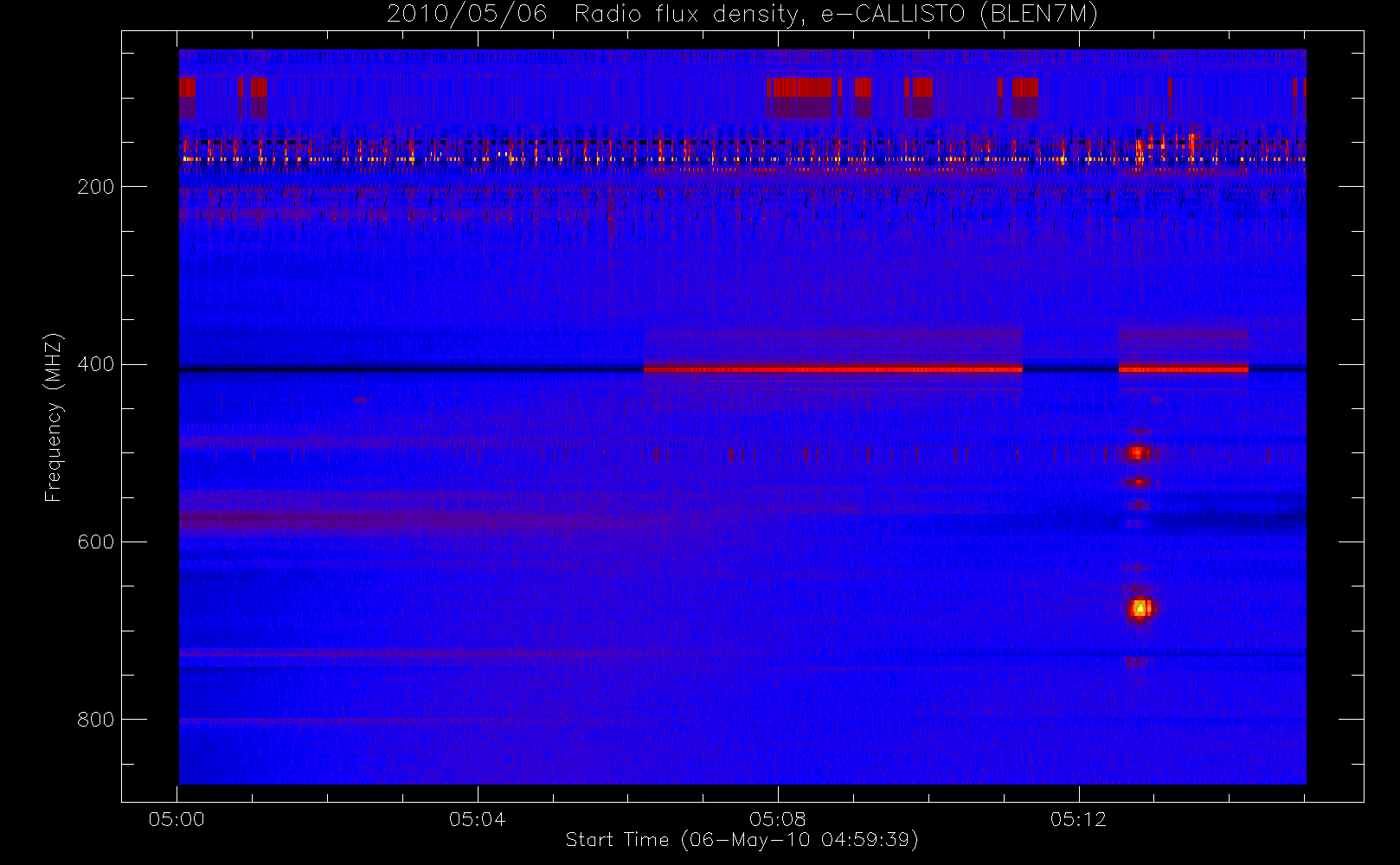Click the 05:00 time tick label

[177, 819]
